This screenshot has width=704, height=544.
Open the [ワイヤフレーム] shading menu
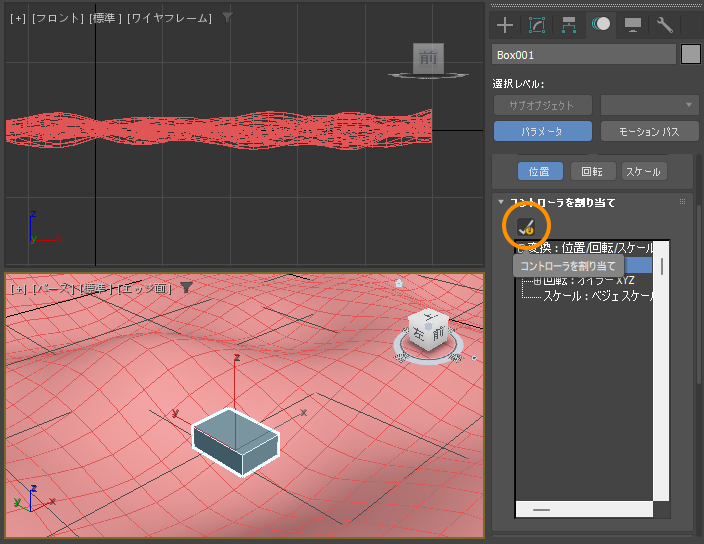169,18
